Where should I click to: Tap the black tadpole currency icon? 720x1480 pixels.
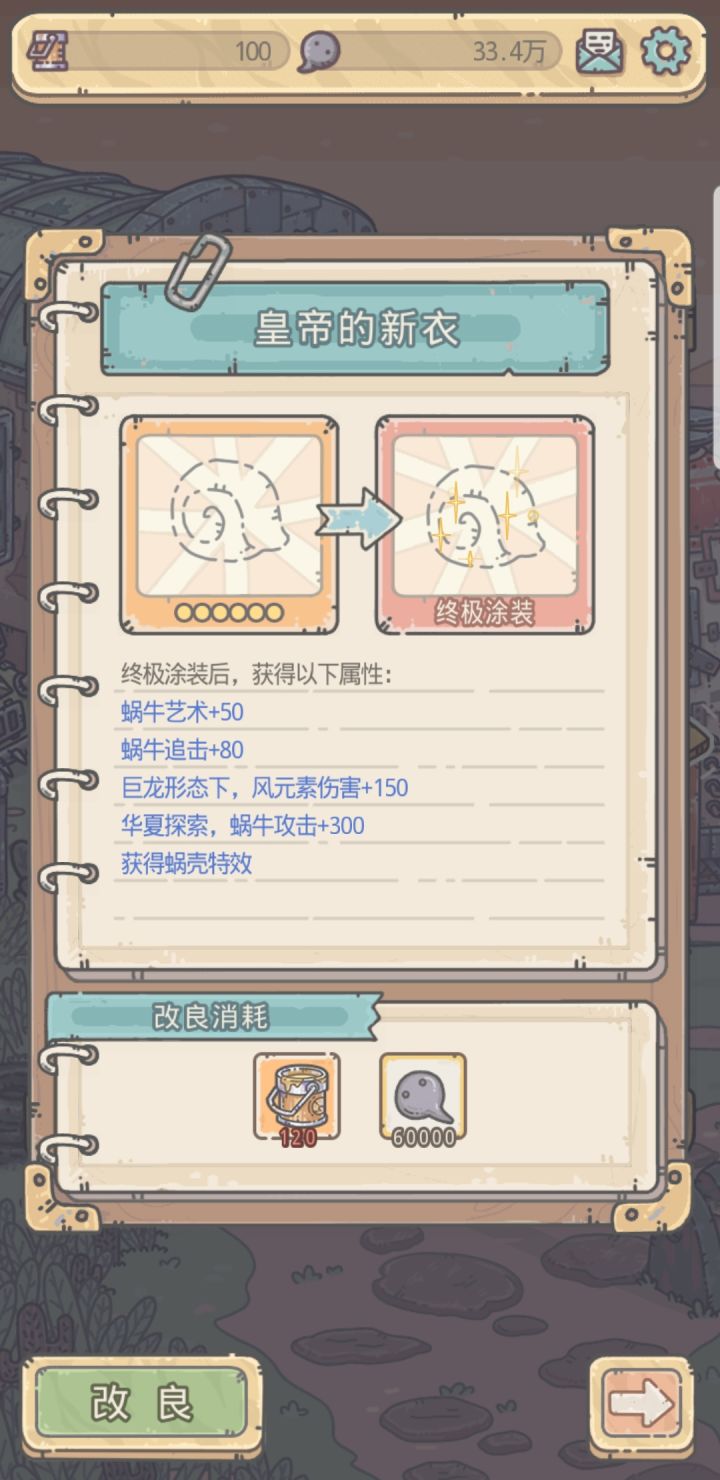coord(320,51)
